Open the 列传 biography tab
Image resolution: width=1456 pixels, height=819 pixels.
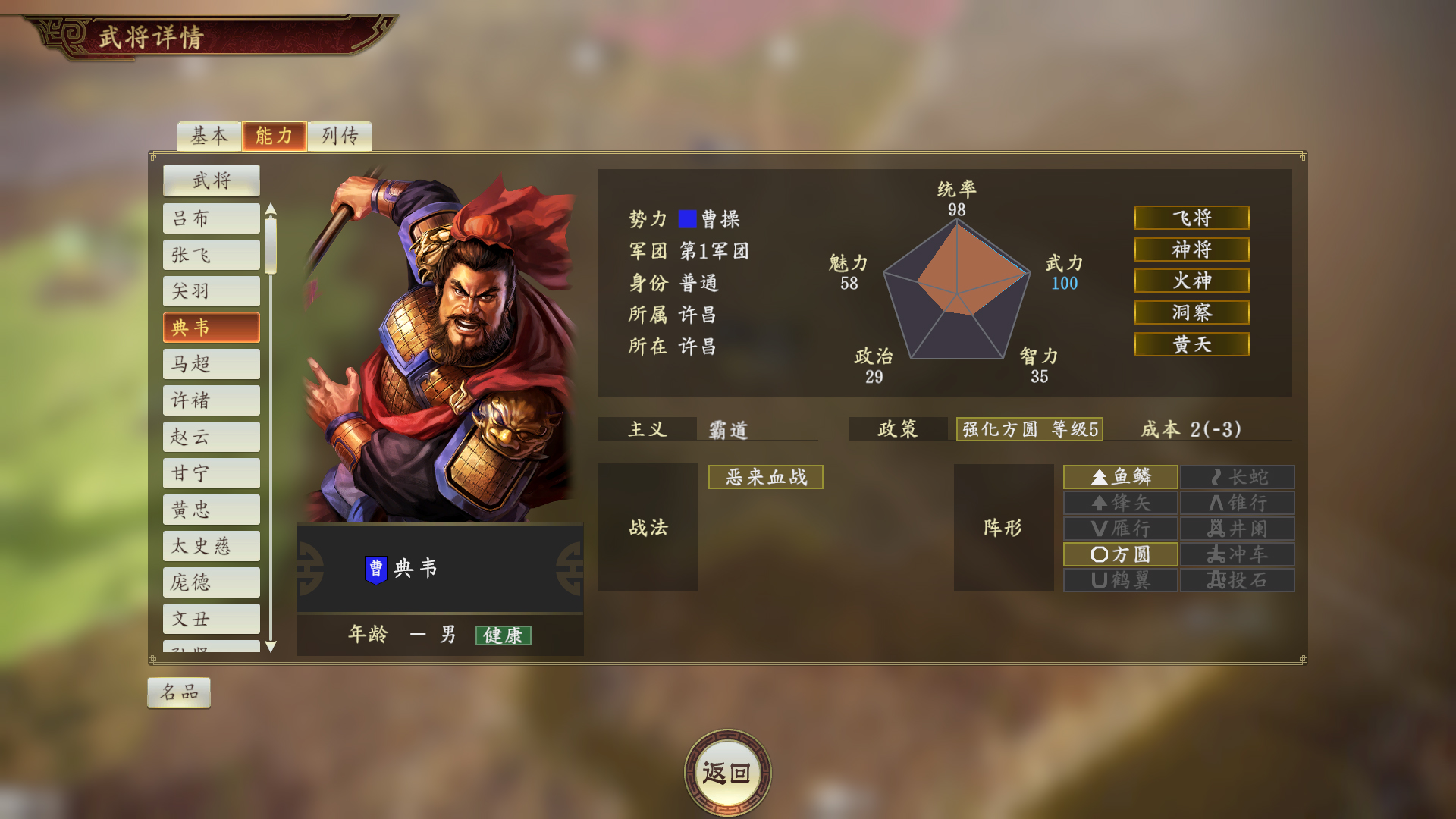(340, 136)
